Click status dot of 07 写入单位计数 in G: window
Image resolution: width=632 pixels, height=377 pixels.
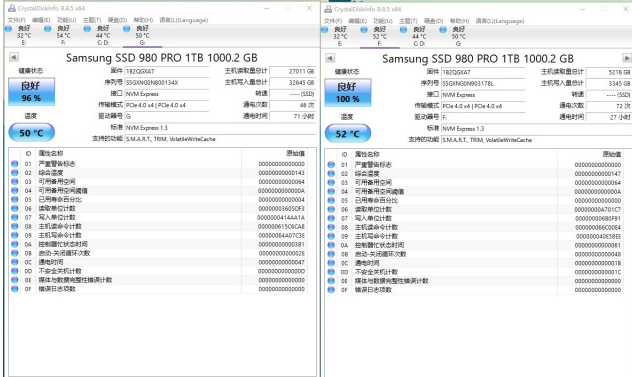pos(15,217)
